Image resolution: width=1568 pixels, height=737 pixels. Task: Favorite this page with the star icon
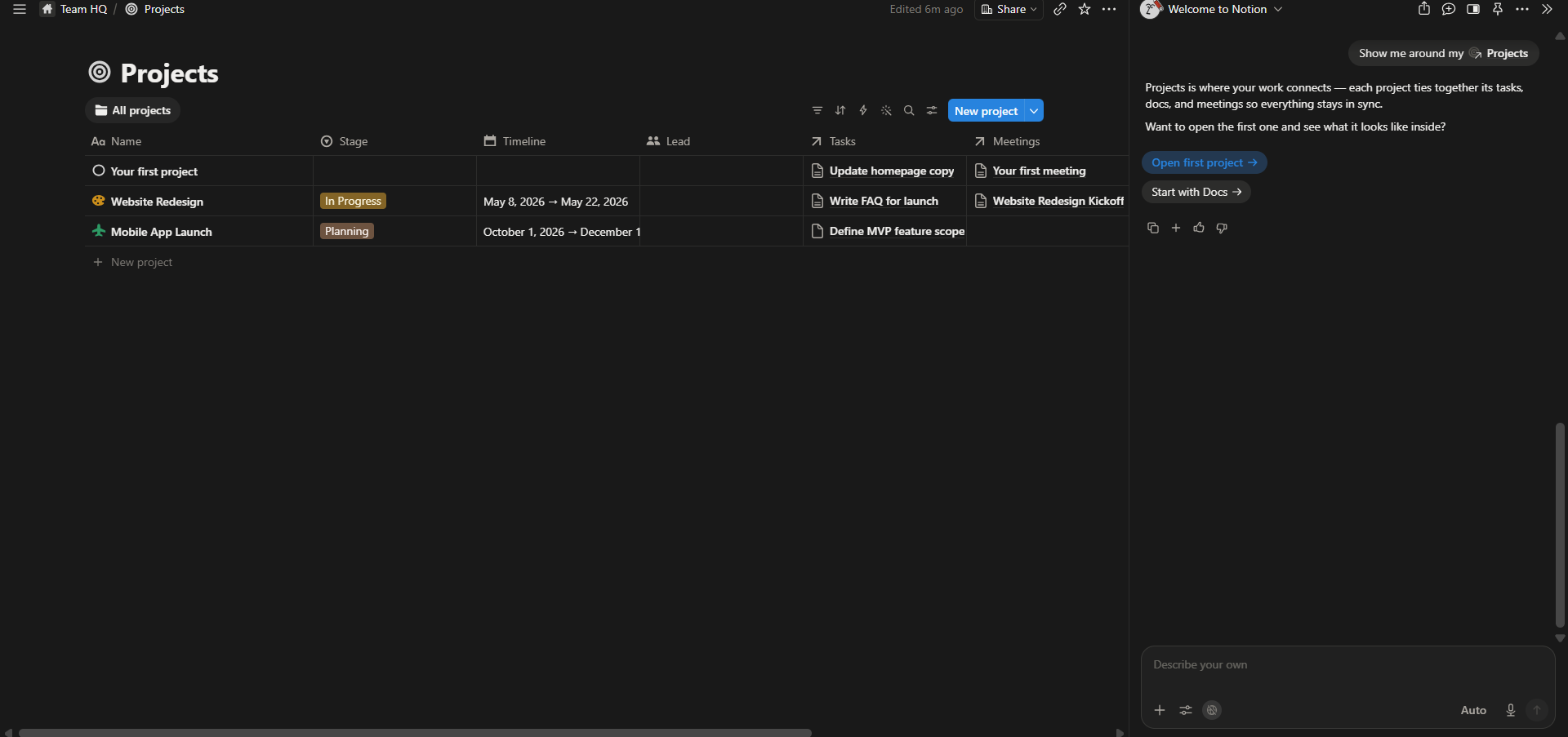1085,9
